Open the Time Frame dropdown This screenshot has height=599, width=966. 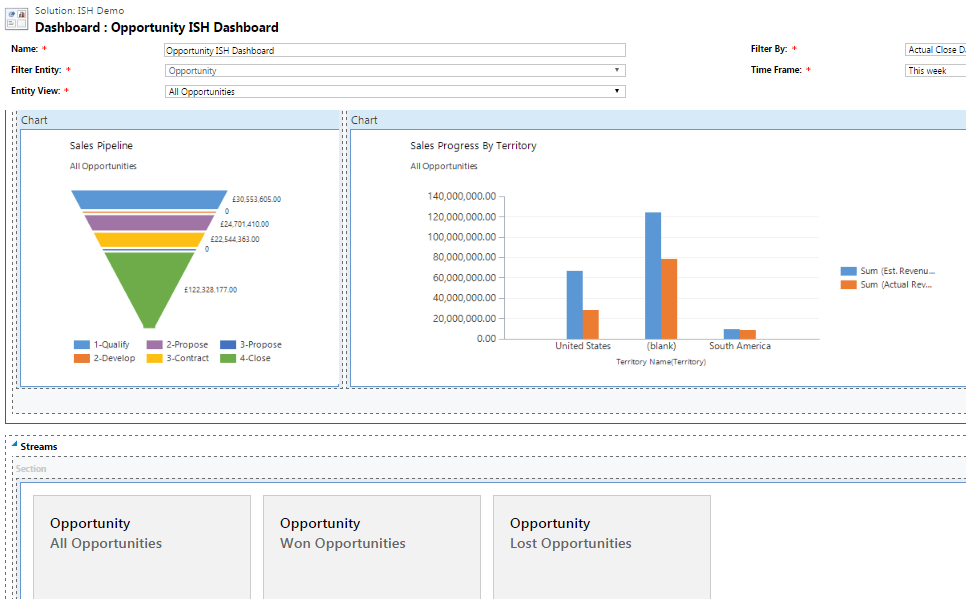(x=935, y=71)
